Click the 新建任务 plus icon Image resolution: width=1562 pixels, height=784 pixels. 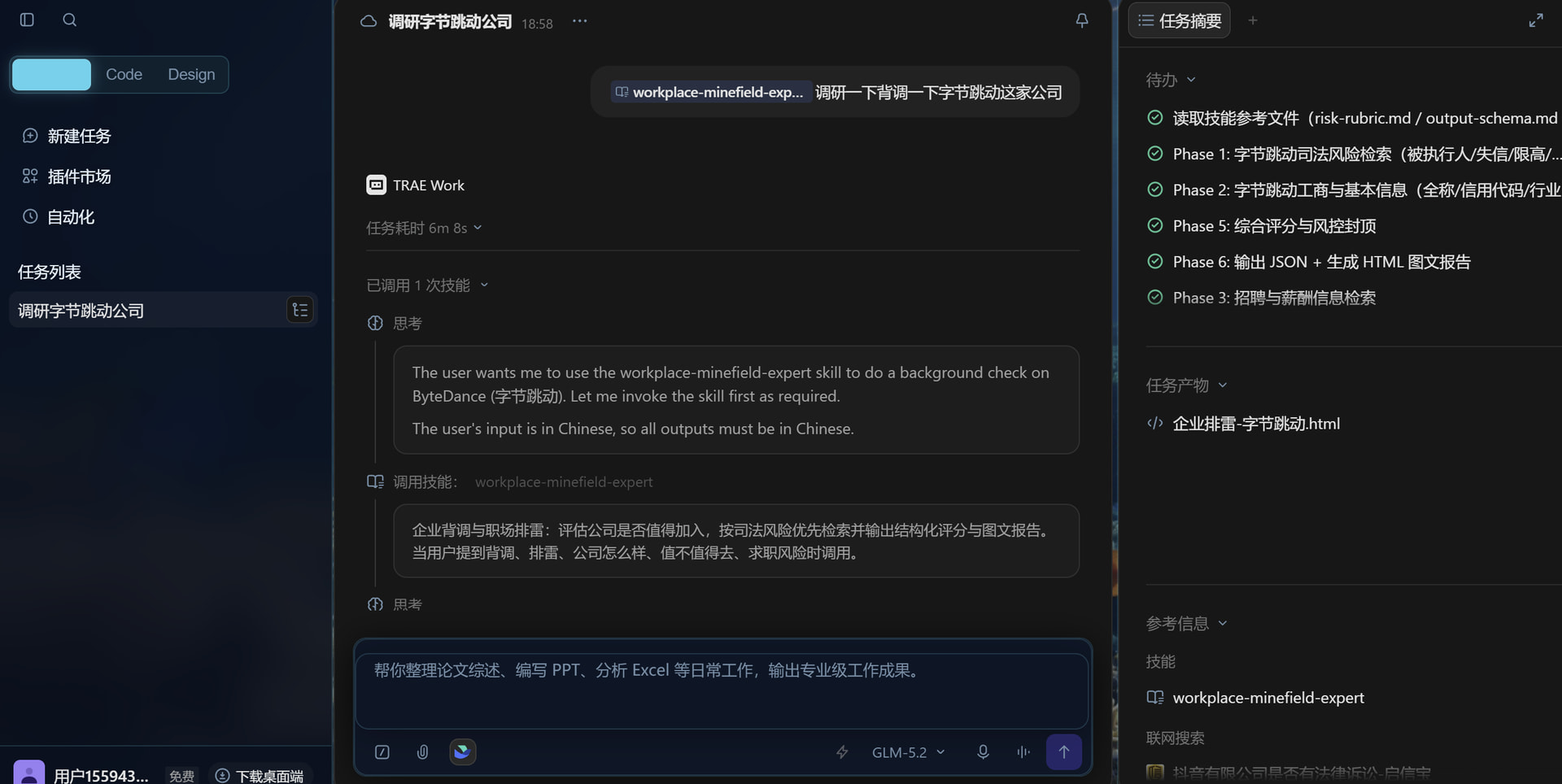(x=30, y=136)
